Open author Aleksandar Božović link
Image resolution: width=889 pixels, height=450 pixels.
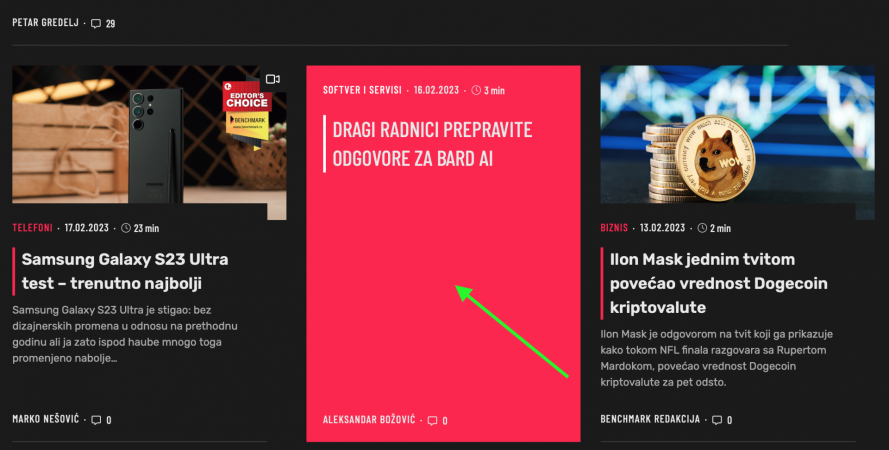click(369, 420)
